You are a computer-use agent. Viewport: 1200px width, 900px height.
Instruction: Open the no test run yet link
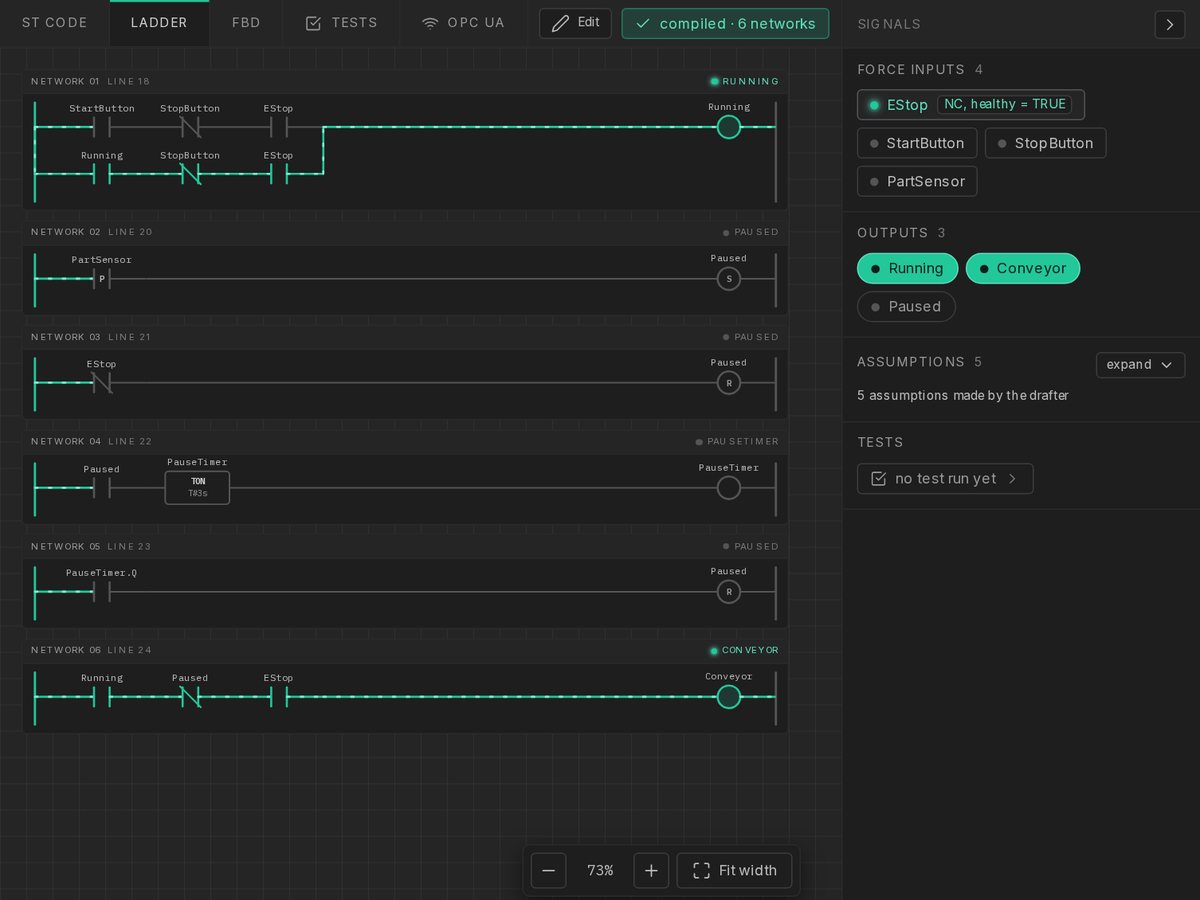click(x=945, y=478)
